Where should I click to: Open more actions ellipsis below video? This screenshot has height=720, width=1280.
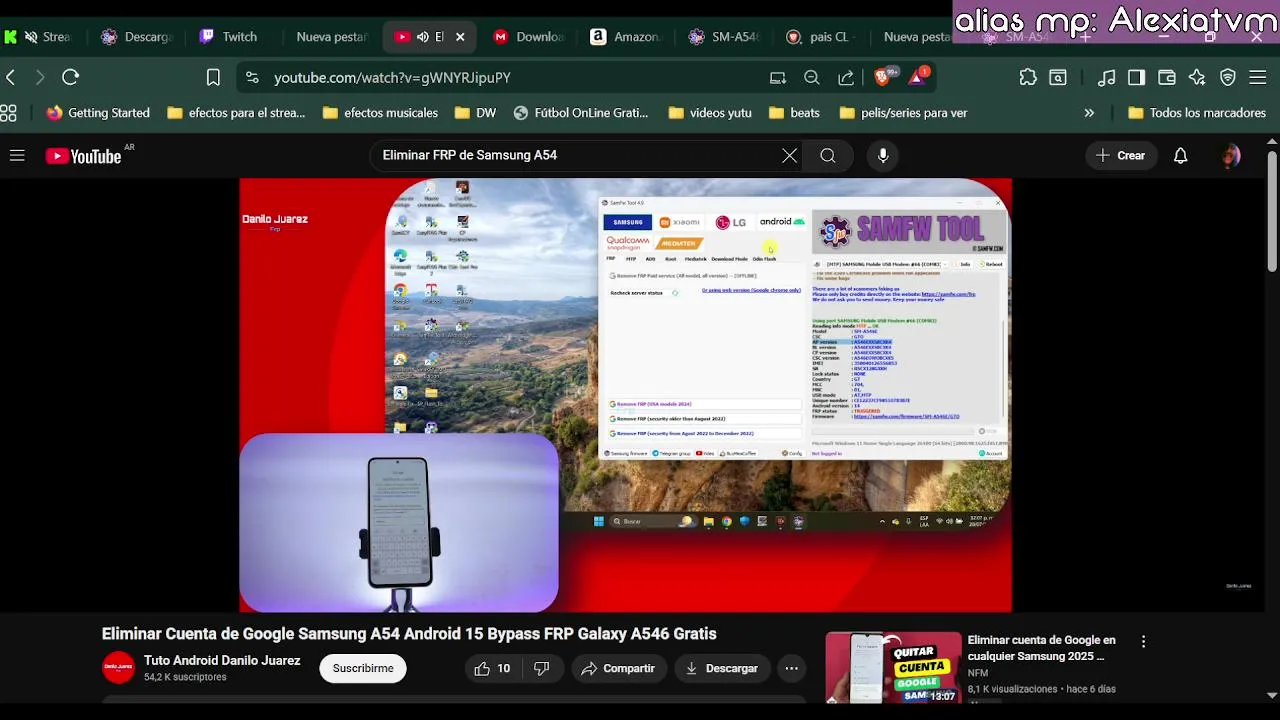point(791,668)
